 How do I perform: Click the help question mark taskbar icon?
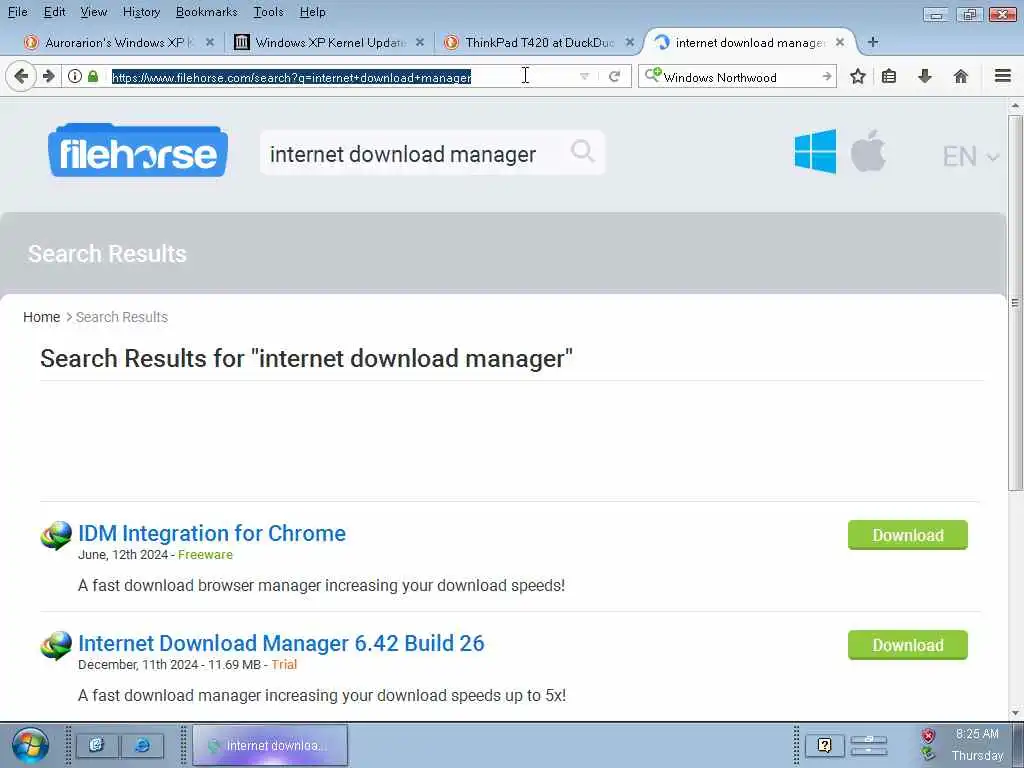824,745
